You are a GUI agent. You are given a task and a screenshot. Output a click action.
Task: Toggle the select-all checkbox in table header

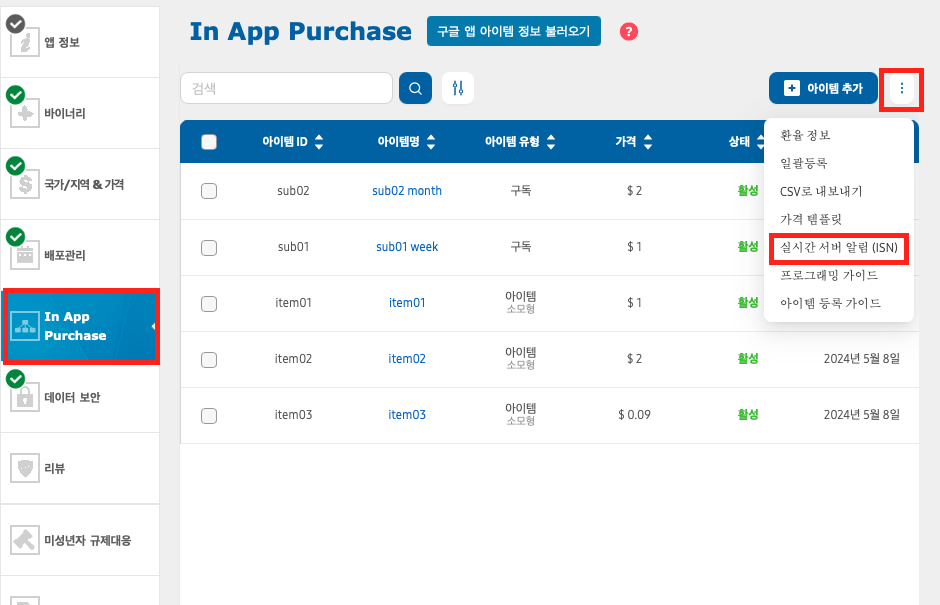coord(209,142)
